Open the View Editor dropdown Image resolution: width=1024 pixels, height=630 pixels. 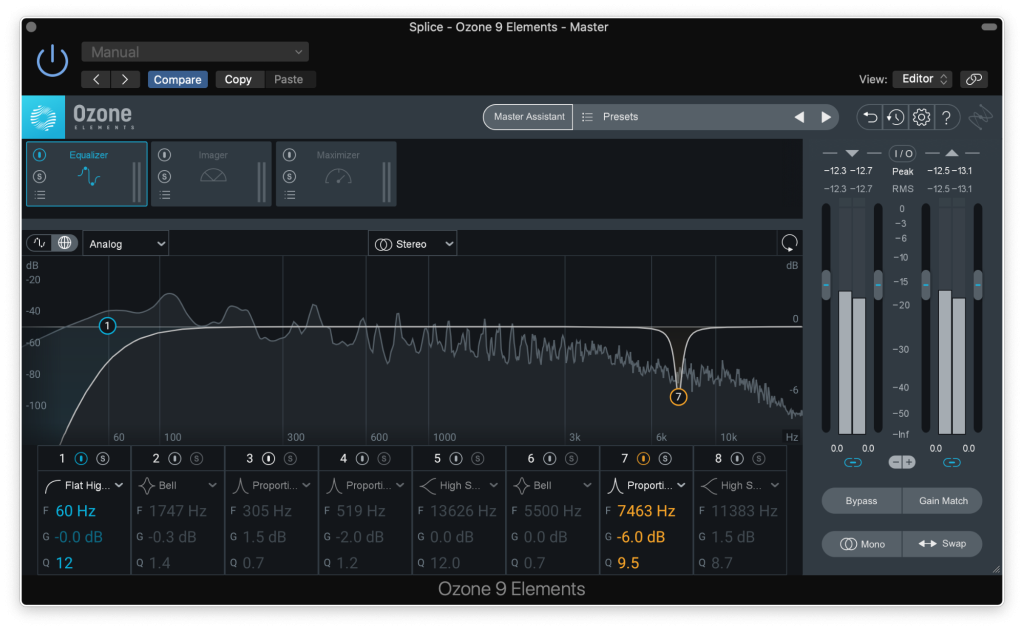[x=923, y=79]
